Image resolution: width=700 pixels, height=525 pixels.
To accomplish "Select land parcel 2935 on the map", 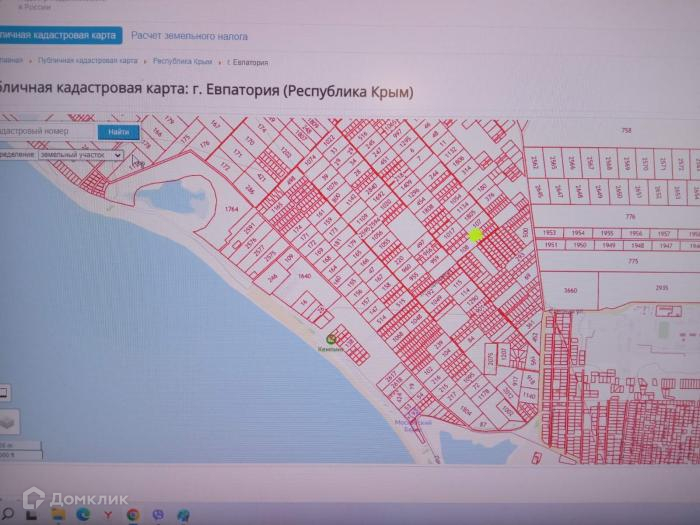I will (662, 287).
